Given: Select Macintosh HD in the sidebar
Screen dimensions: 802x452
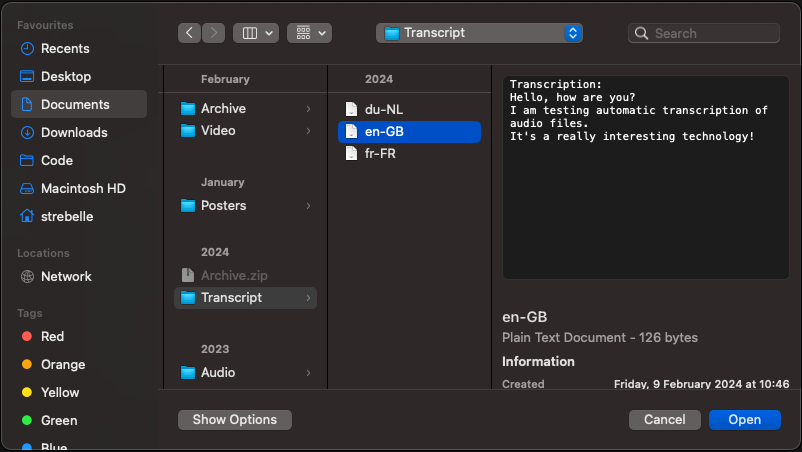Looking at the screenshot, I should (79, 189).
